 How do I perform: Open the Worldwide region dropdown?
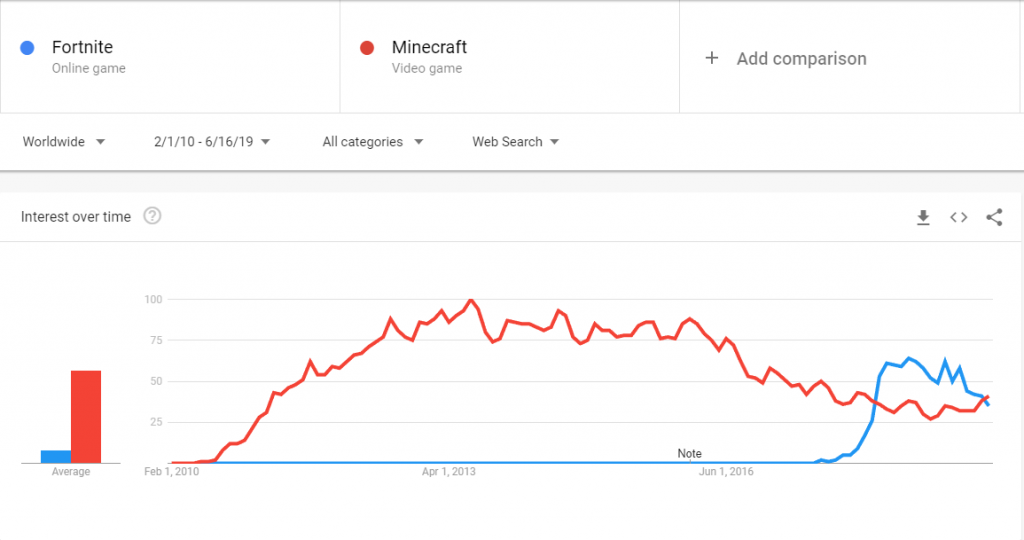(x=64, y=142)
